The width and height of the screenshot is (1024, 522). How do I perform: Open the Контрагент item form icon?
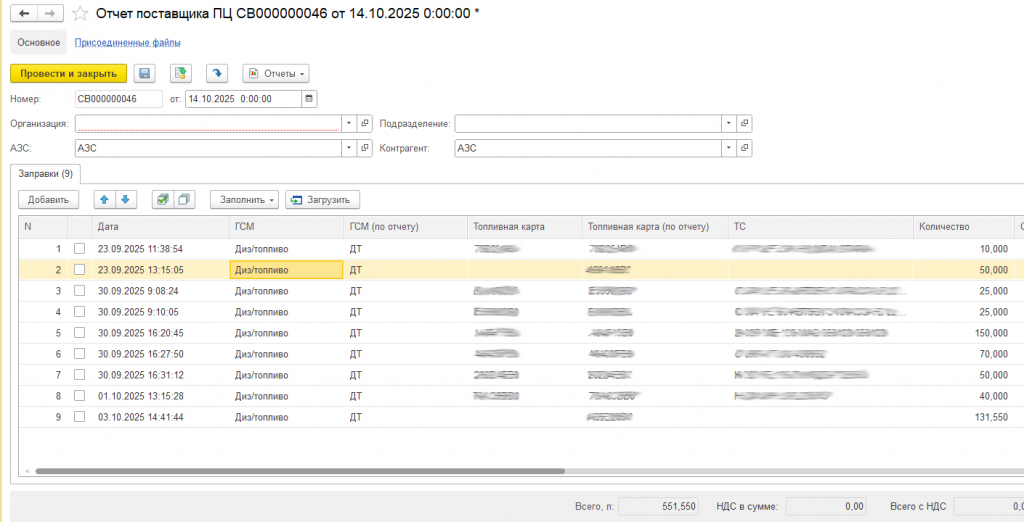[744, 148]
